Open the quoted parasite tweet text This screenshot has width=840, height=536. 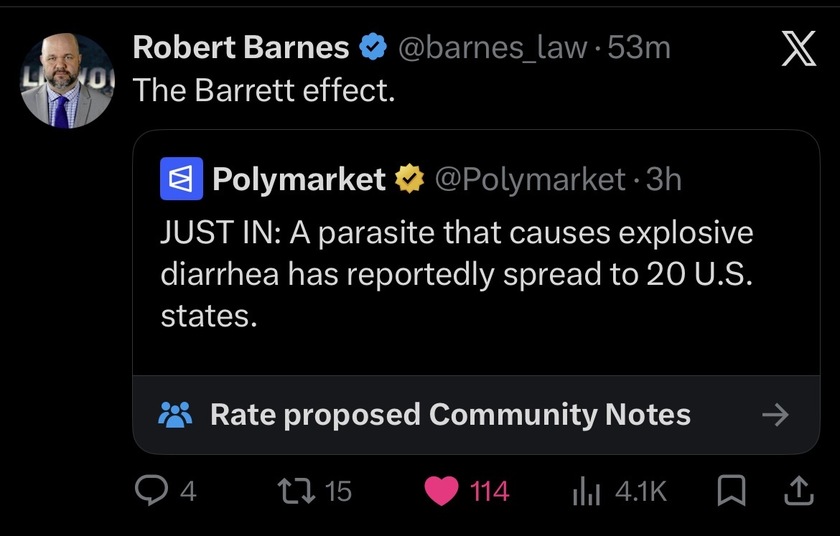click(457, 274)
